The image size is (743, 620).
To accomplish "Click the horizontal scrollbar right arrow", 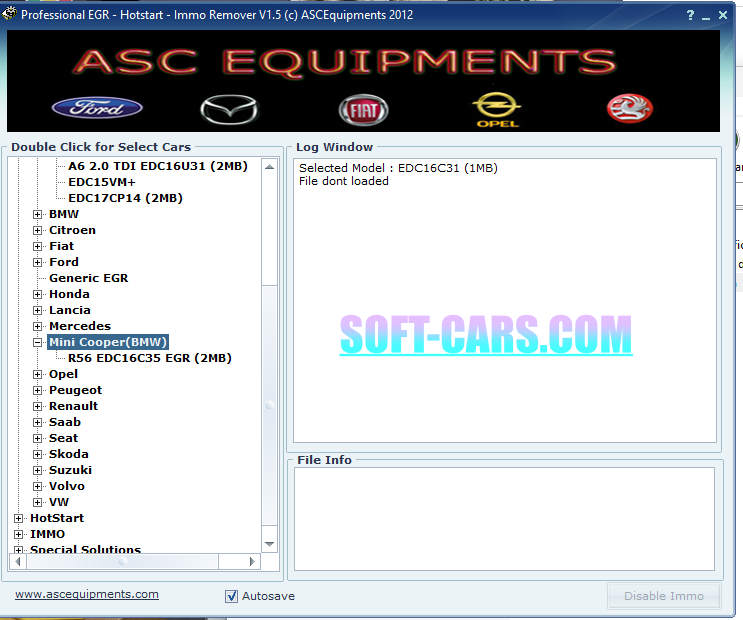I will (252, 562).
